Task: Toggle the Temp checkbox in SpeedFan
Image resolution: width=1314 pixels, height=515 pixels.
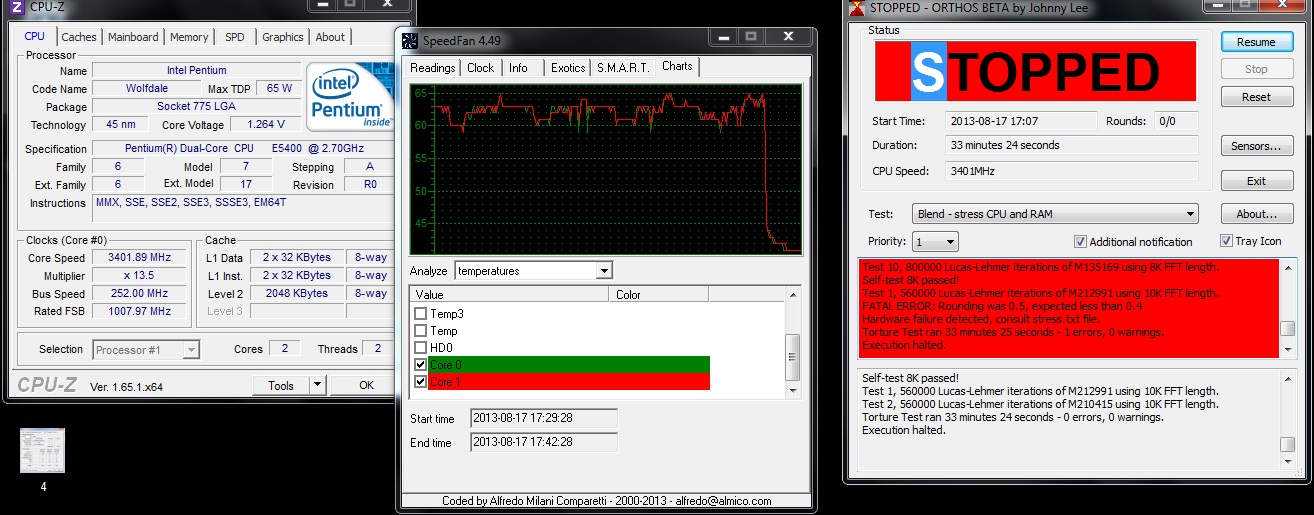Action: [x=420, y=331]
